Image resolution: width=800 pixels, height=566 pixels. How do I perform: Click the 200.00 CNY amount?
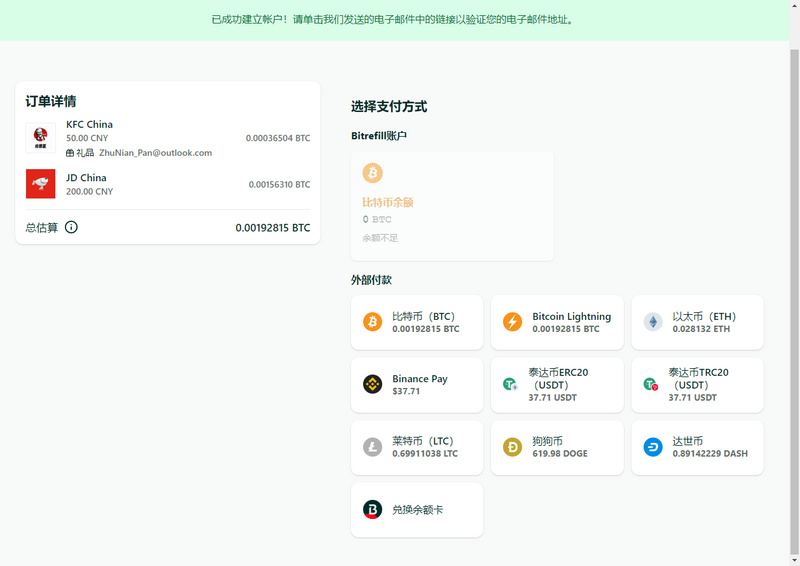pyautogui.click(x=89, y=191)
